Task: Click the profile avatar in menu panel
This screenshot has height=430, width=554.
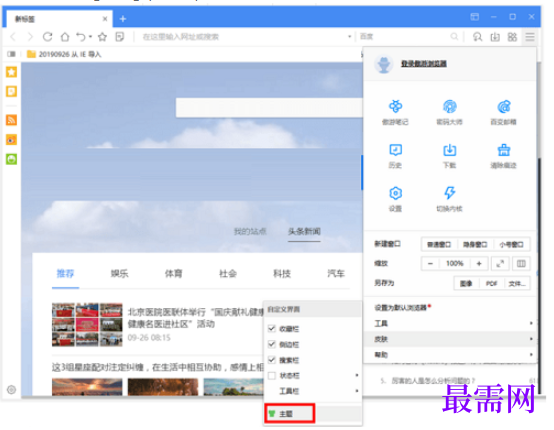Action: pos(384,64)
